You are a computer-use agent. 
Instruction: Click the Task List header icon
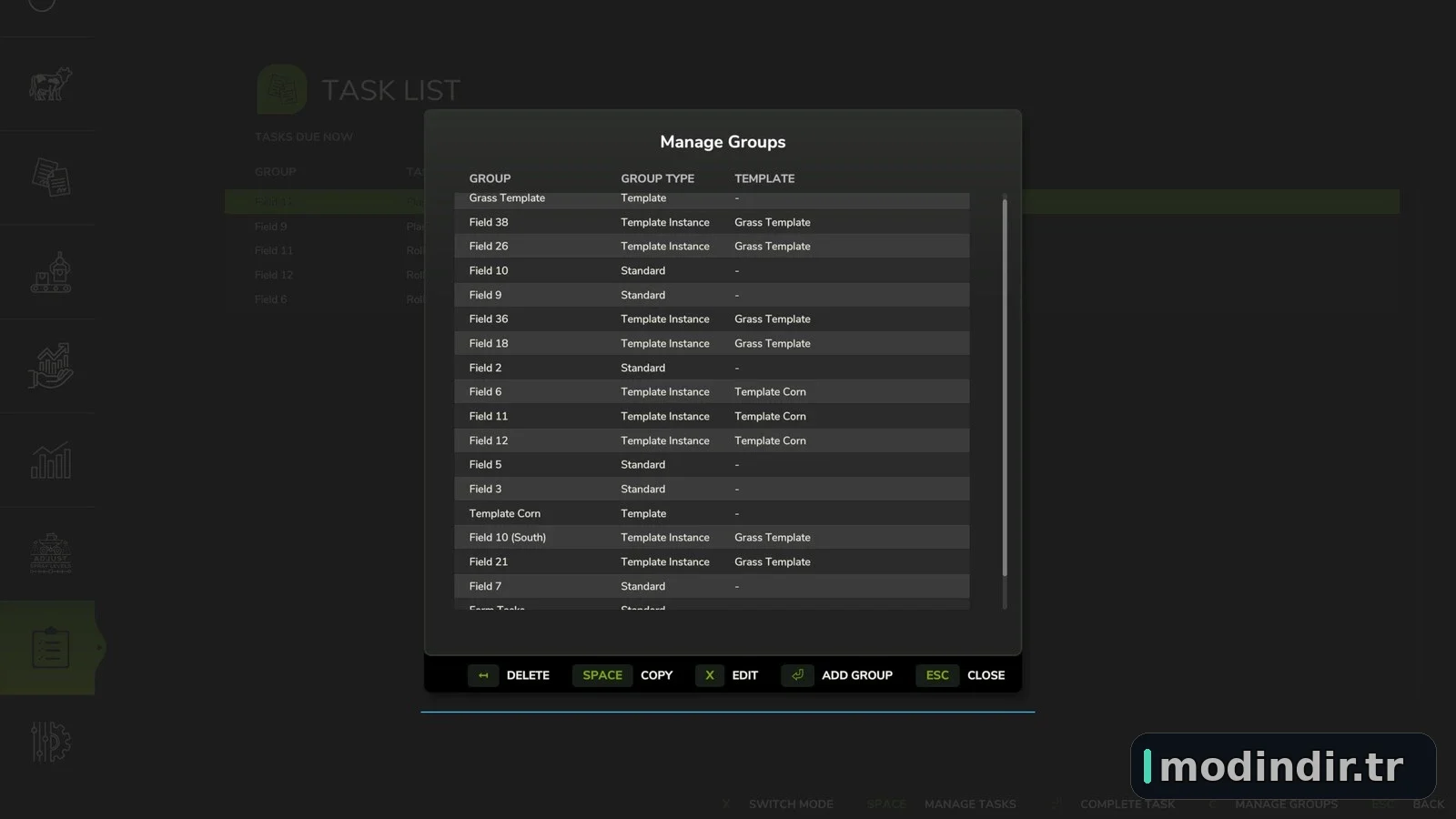pos(281,89)
